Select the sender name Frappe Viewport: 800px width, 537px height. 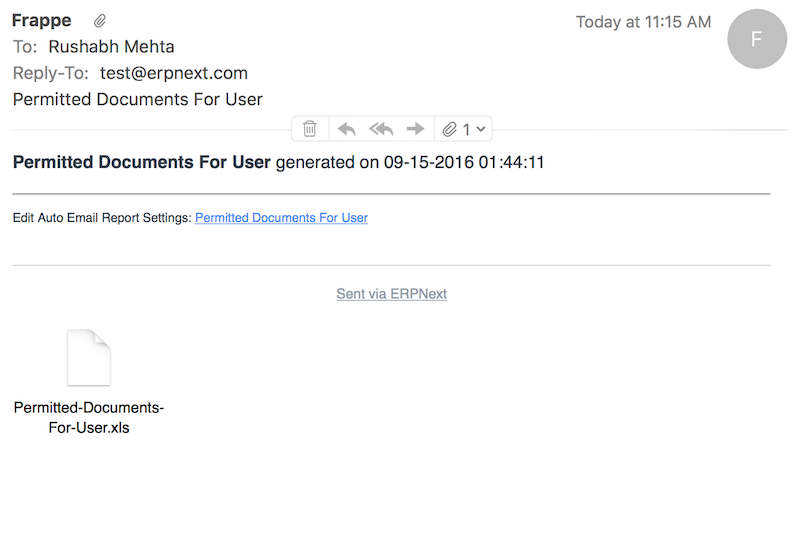41,21
